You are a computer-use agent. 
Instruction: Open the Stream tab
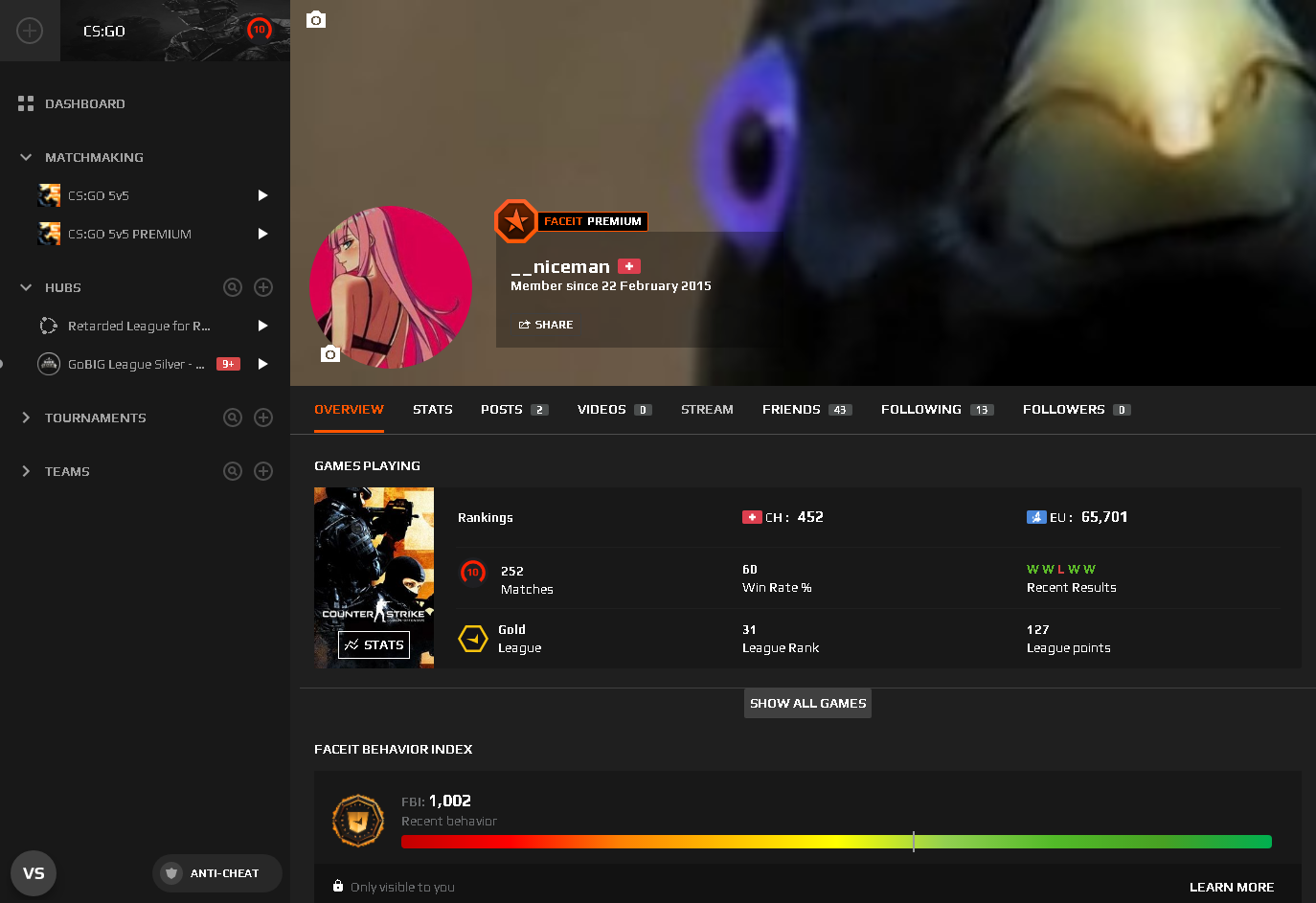707,409
